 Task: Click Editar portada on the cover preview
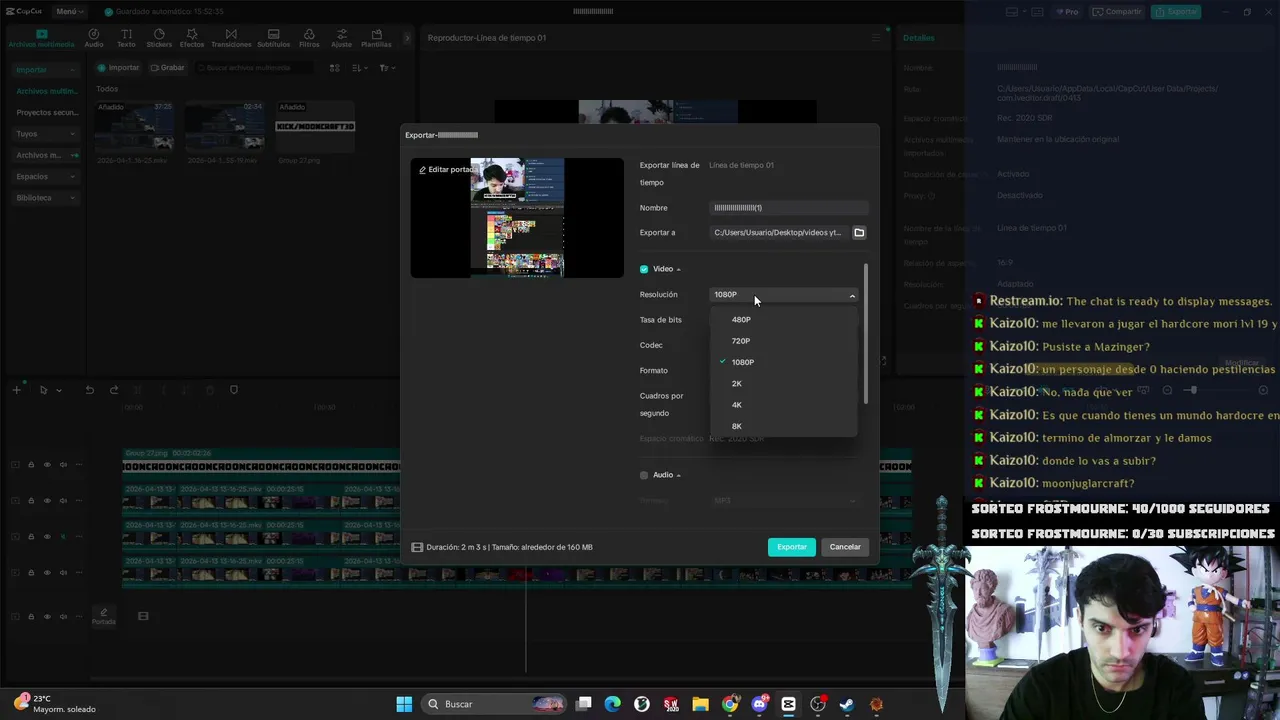pos(446,170)
